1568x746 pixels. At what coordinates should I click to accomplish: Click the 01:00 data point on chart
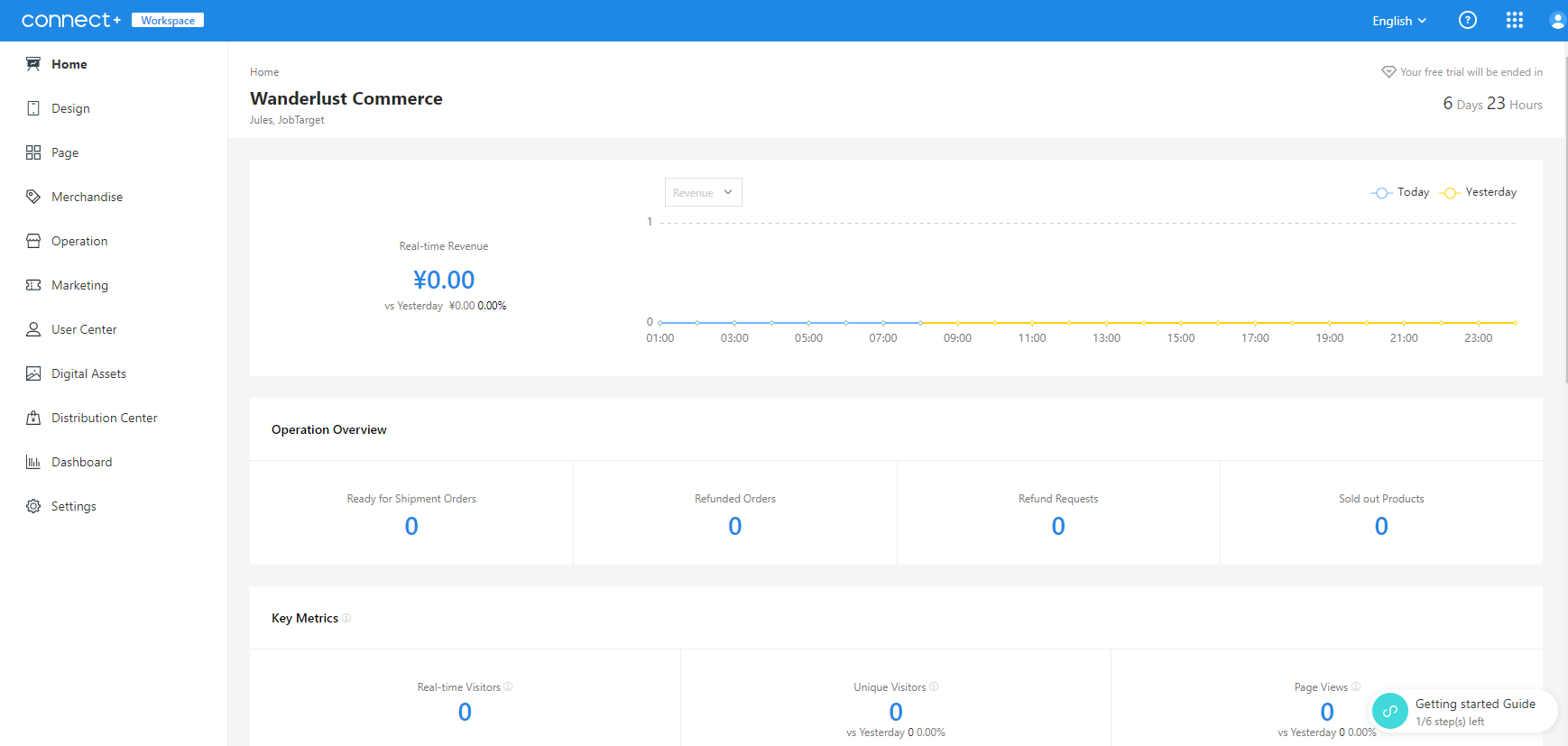(x=660, y=322)
